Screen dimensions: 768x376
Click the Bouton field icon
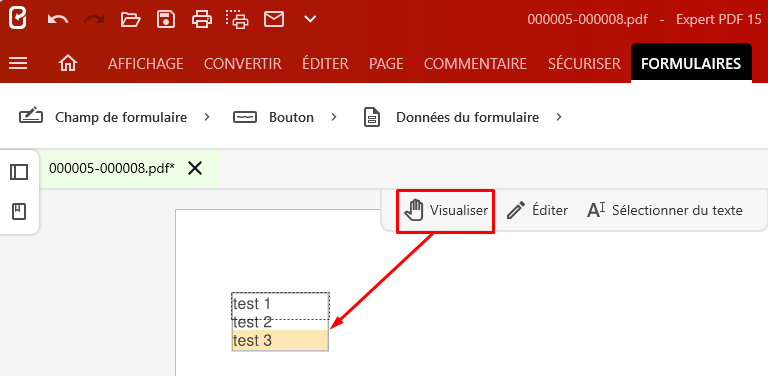coord(245,118)
